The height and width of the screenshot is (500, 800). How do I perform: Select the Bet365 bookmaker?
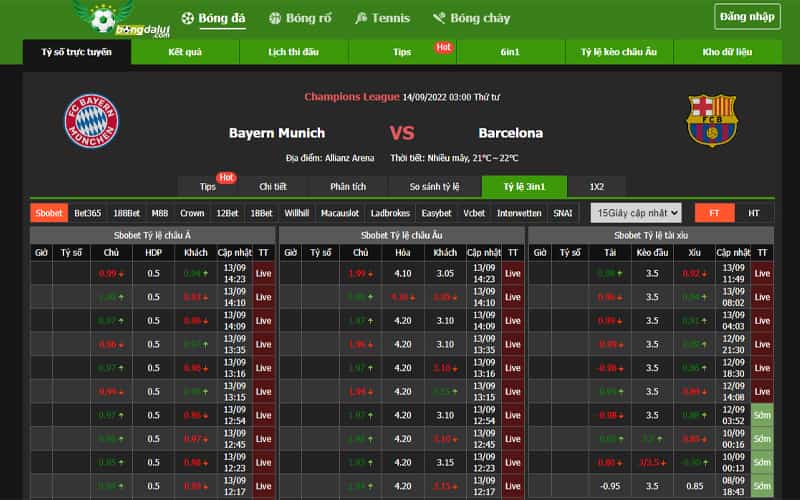pyautogui.click(x=88, y=213)
